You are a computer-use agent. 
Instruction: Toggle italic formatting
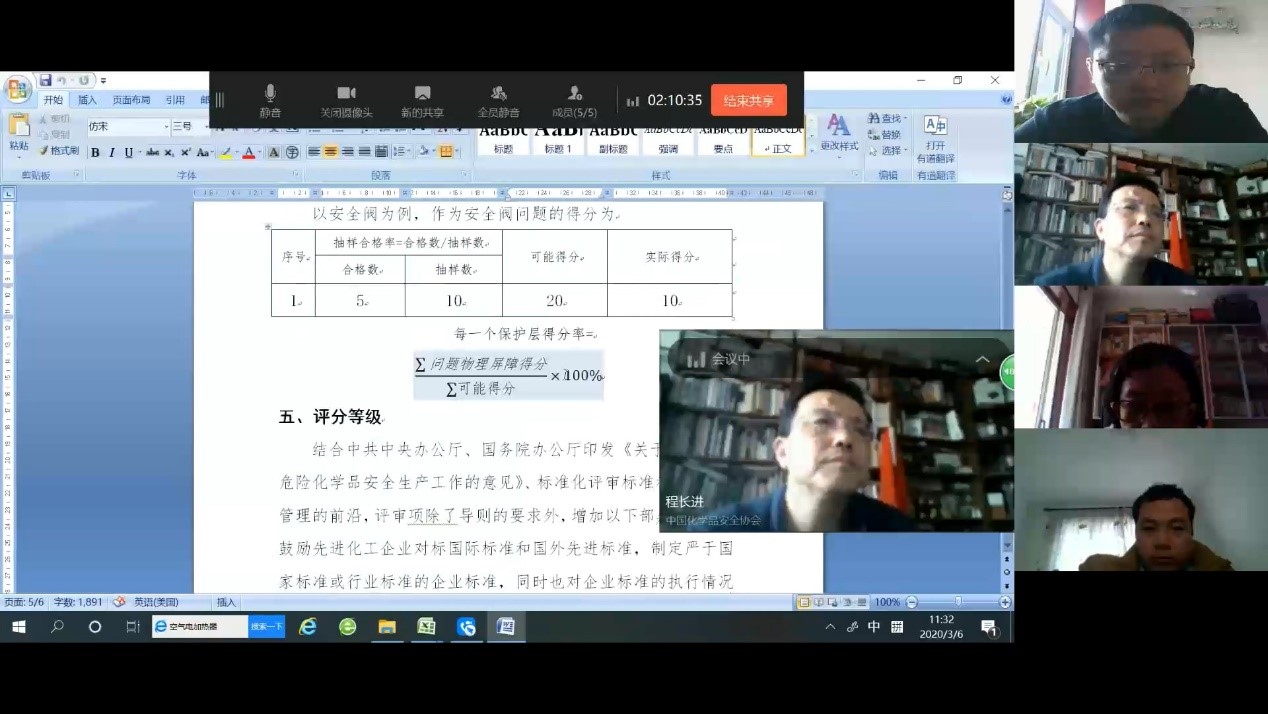(x=112, y=153)
